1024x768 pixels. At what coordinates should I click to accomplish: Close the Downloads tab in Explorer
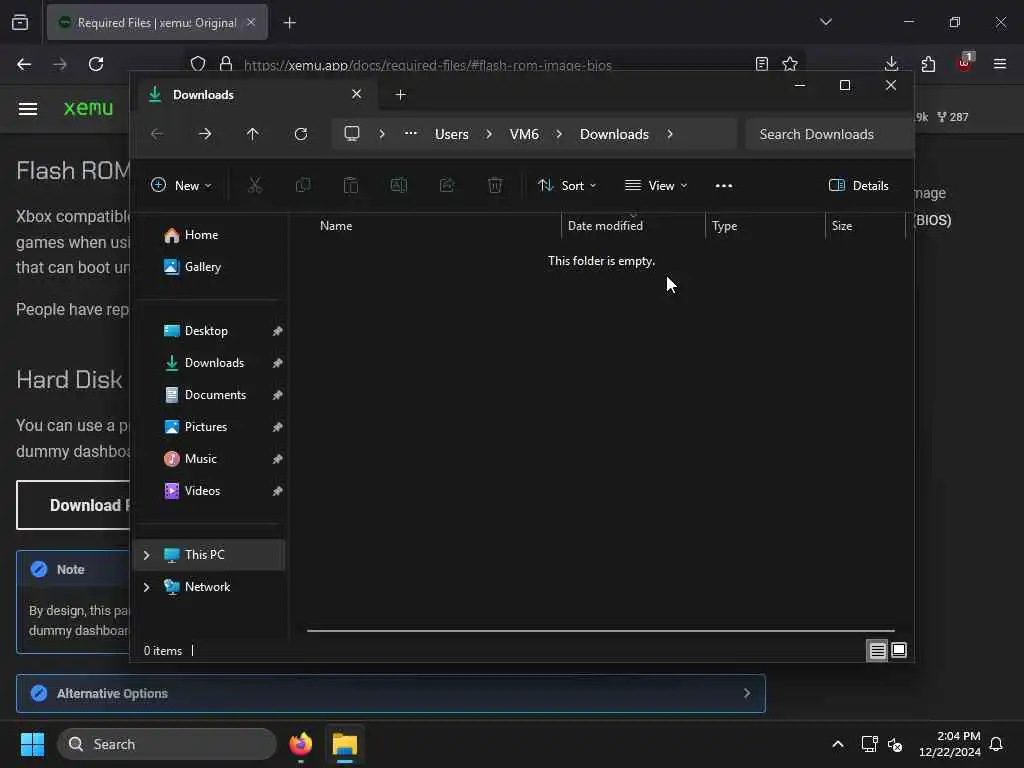pos(357,94)
